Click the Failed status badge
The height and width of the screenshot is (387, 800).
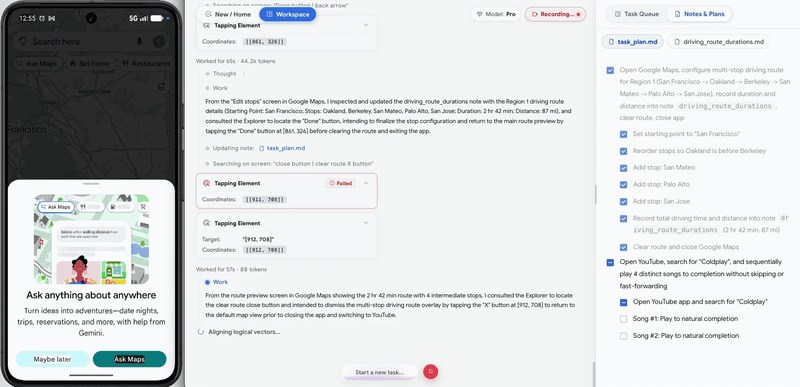(x=341, y=183)
